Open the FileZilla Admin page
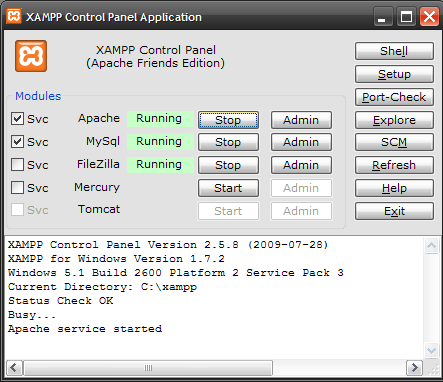 click(x=301, y=165)
